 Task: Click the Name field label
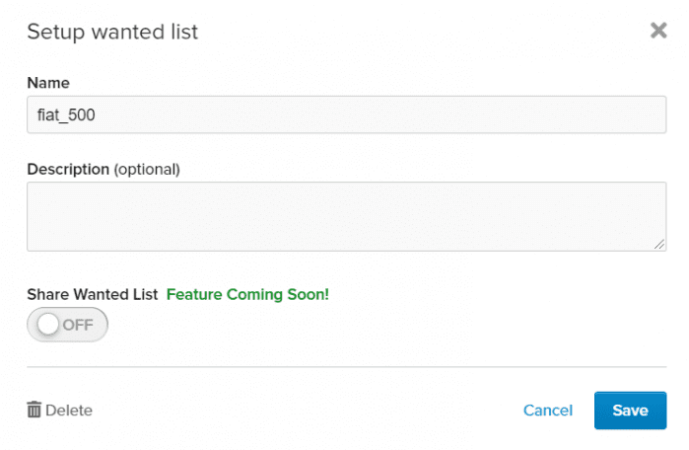[x=48, y=83]
